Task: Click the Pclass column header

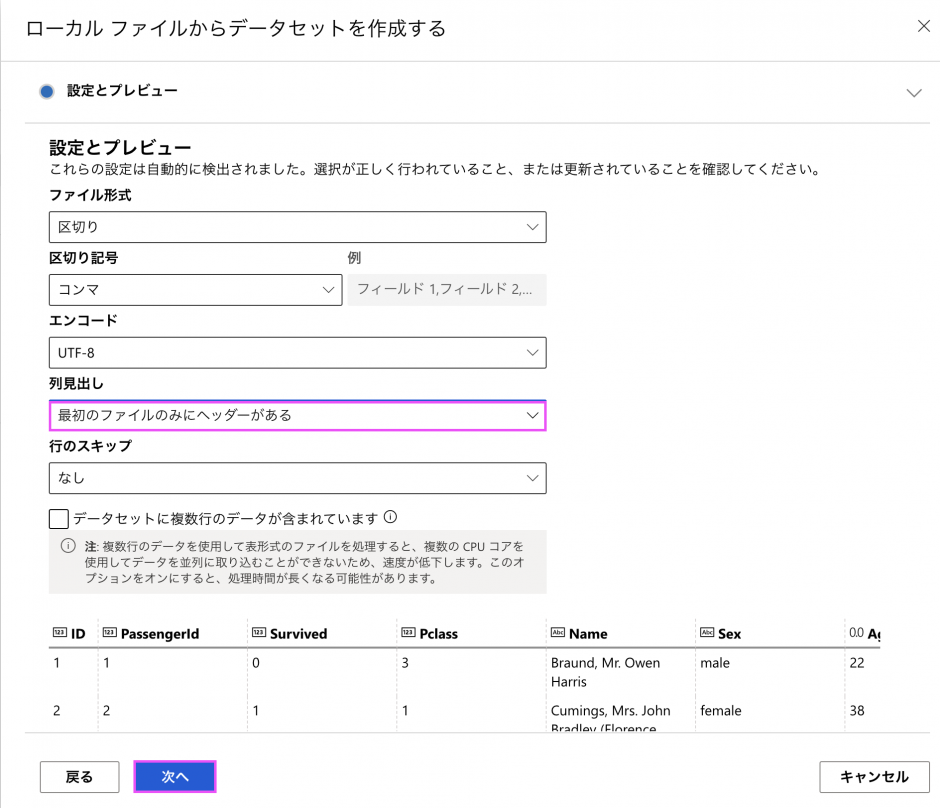Action: [x=438, y=634]
